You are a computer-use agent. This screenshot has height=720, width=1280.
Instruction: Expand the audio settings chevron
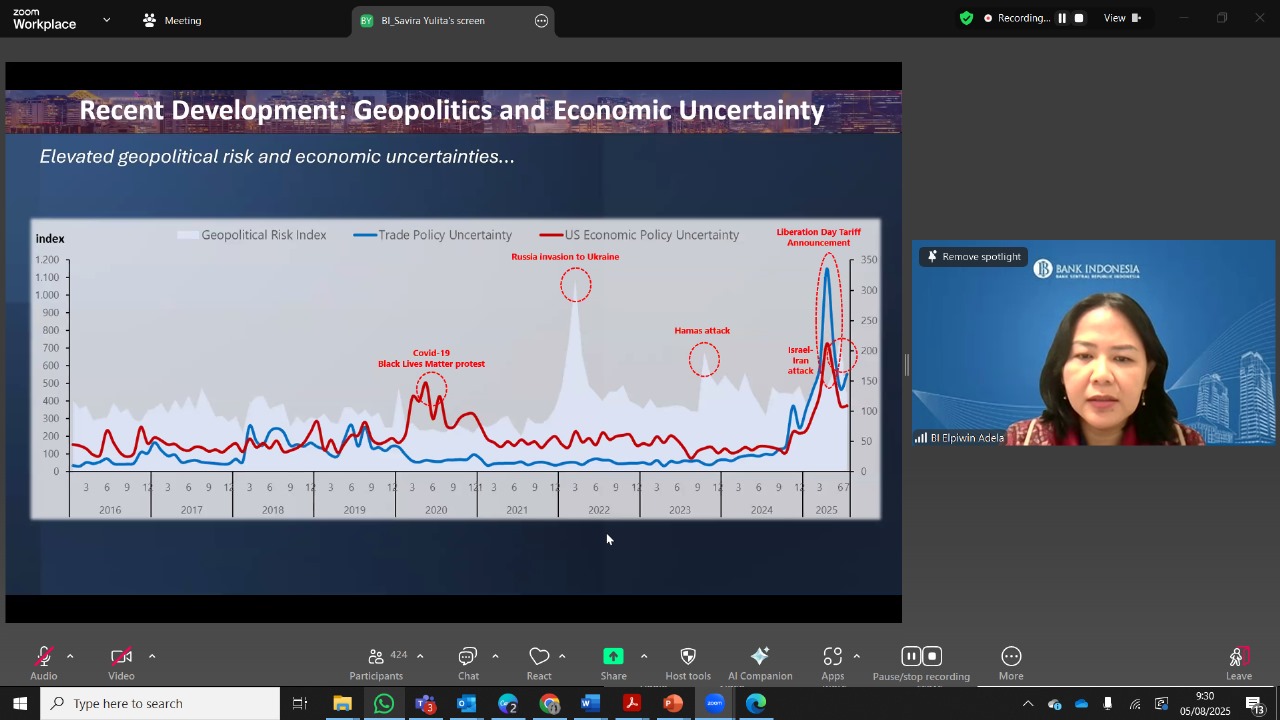tap(70, 657)
